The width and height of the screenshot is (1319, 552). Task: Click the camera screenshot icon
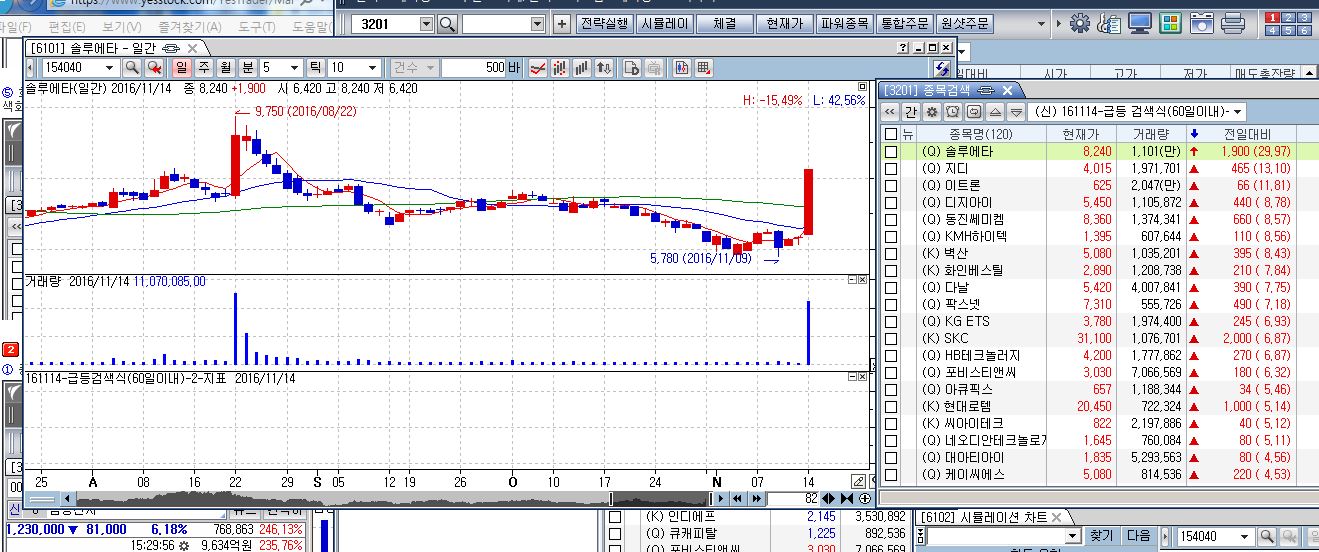(x=1203, y=23)
